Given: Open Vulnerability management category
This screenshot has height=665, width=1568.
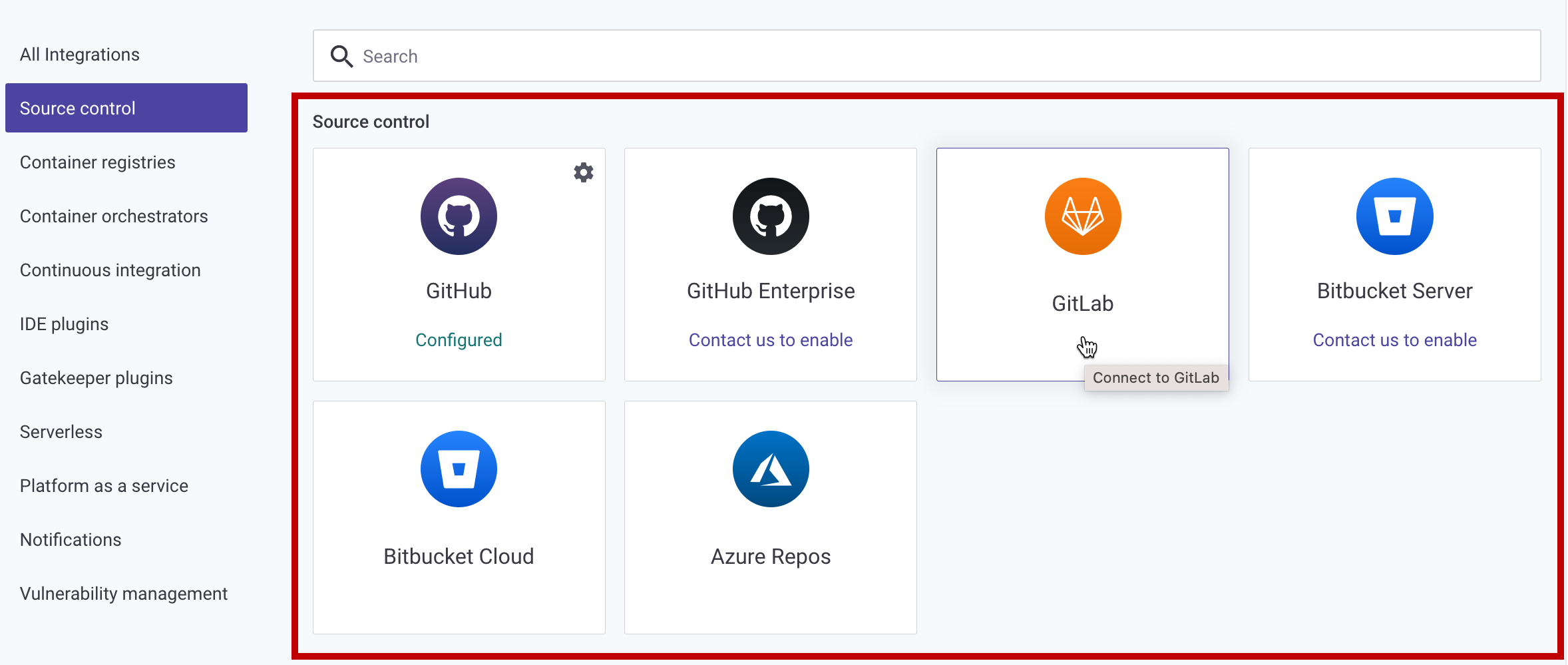Looking at the screenshot, I should click(124, 594).
